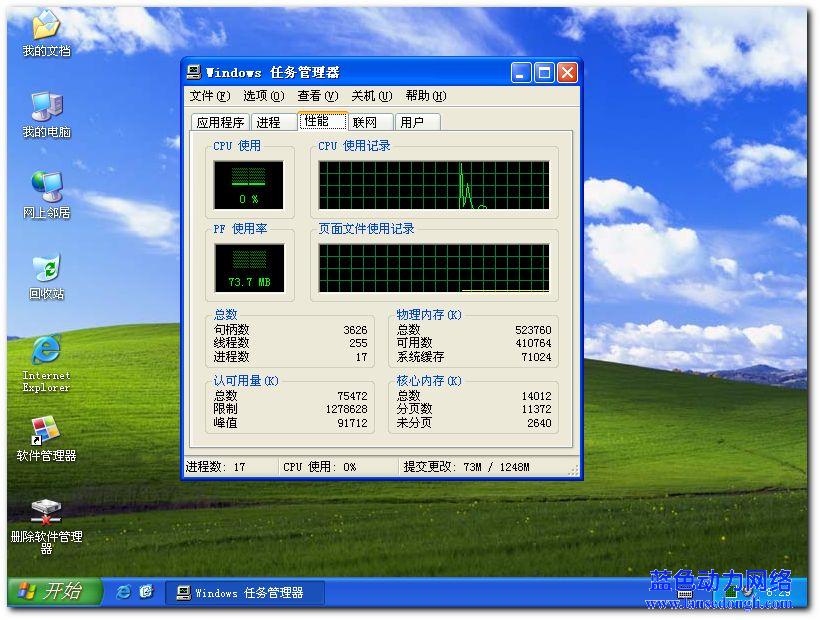Click the 未分页 label
Screen dimensions: 820x620
click(x=415, y=423)
